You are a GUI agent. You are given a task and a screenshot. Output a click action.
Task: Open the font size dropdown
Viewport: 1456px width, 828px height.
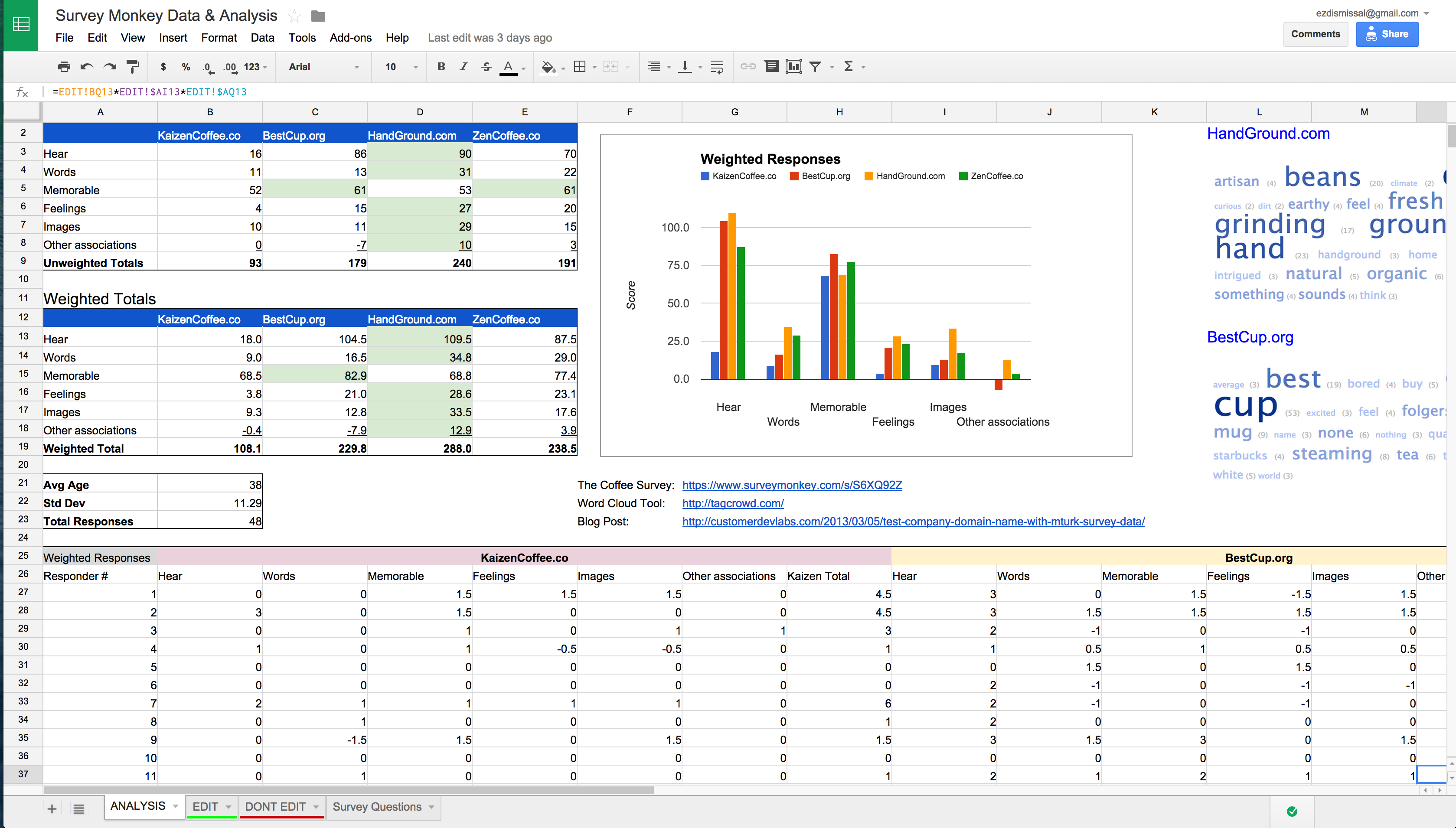point(402,67)
